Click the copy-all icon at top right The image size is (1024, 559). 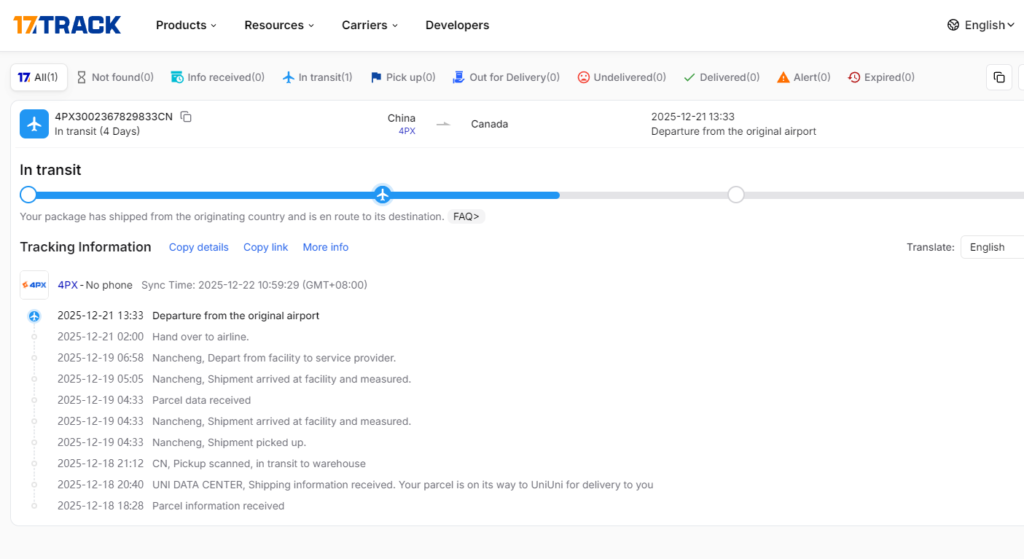pos(999,78)
